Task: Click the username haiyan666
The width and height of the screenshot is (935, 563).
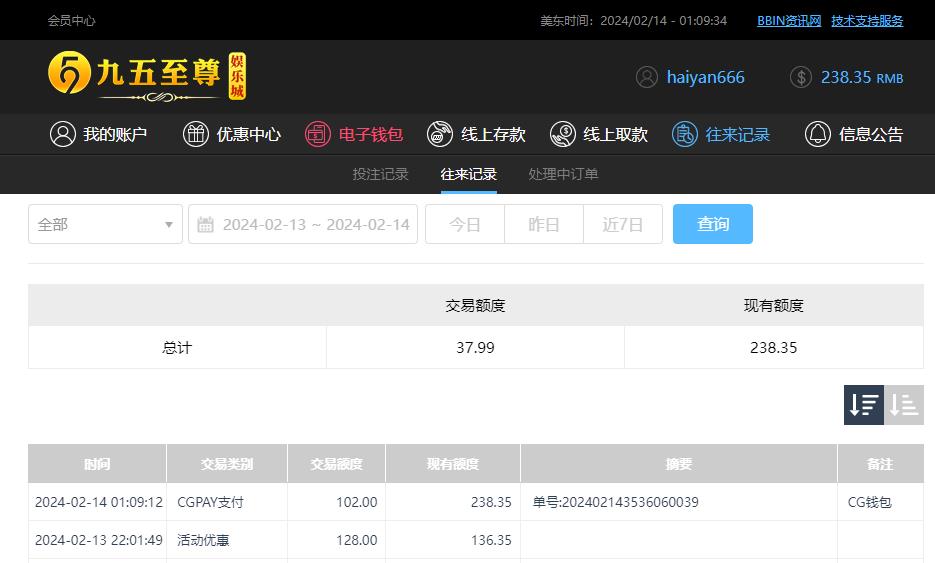Action: pos(705,77)
